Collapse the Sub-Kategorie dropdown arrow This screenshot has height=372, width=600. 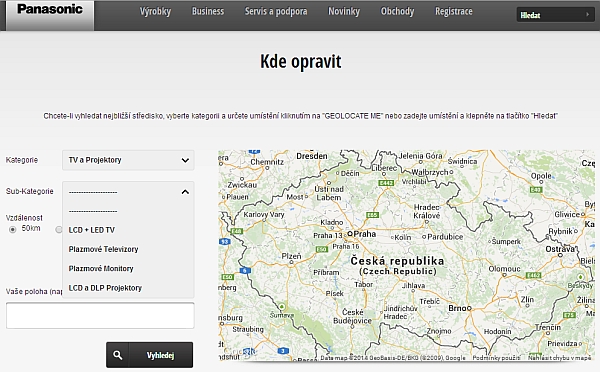(185, 192)
